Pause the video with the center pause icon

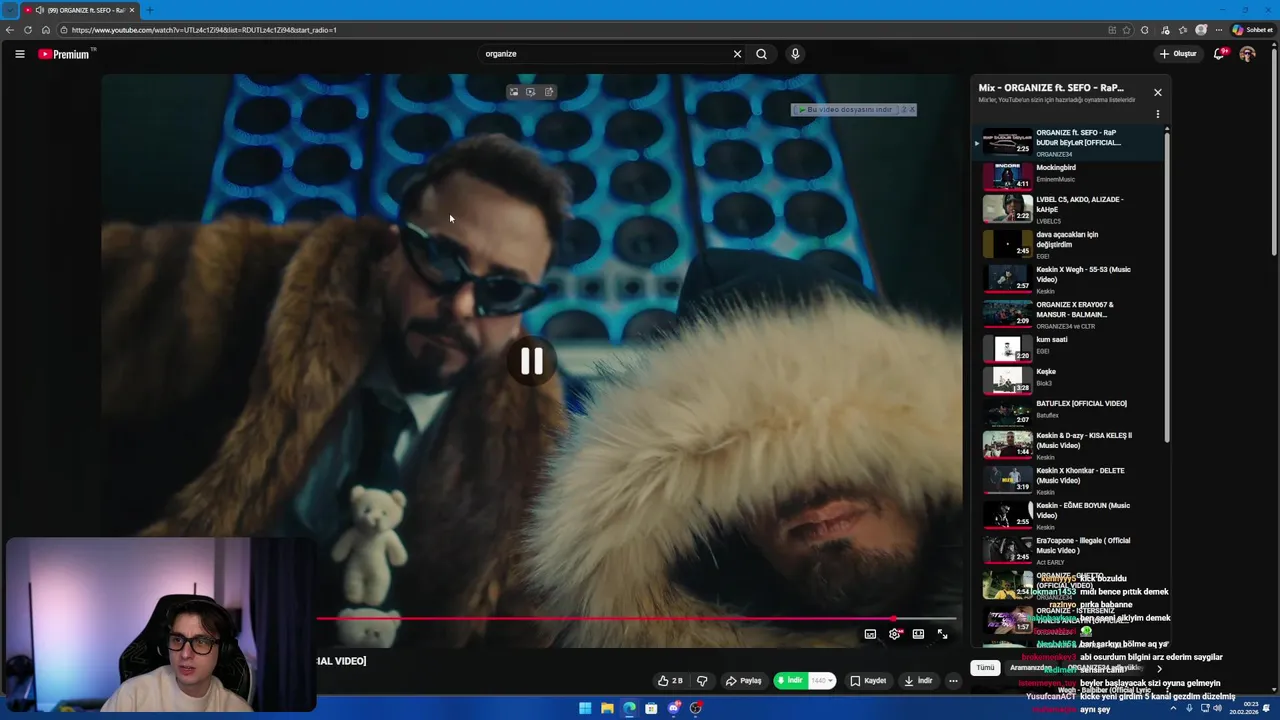tap(531, 361)
